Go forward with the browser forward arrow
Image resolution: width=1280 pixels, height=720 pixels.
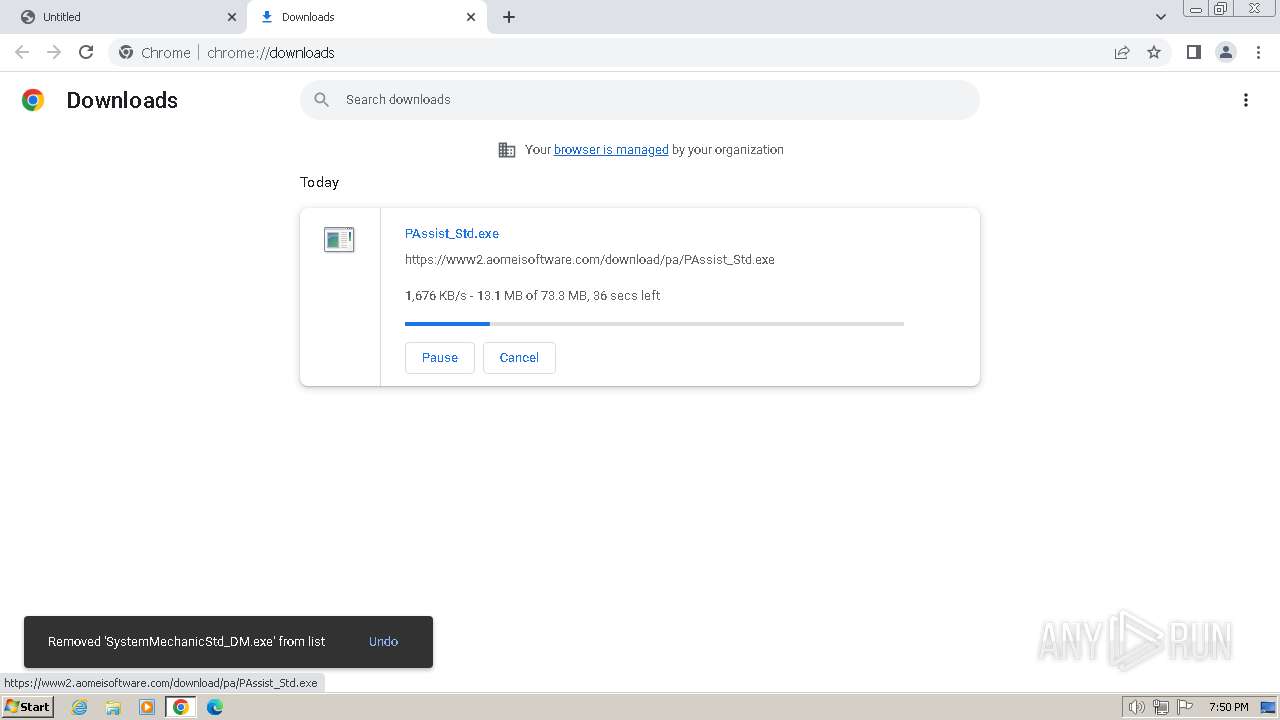click(54, 52)
